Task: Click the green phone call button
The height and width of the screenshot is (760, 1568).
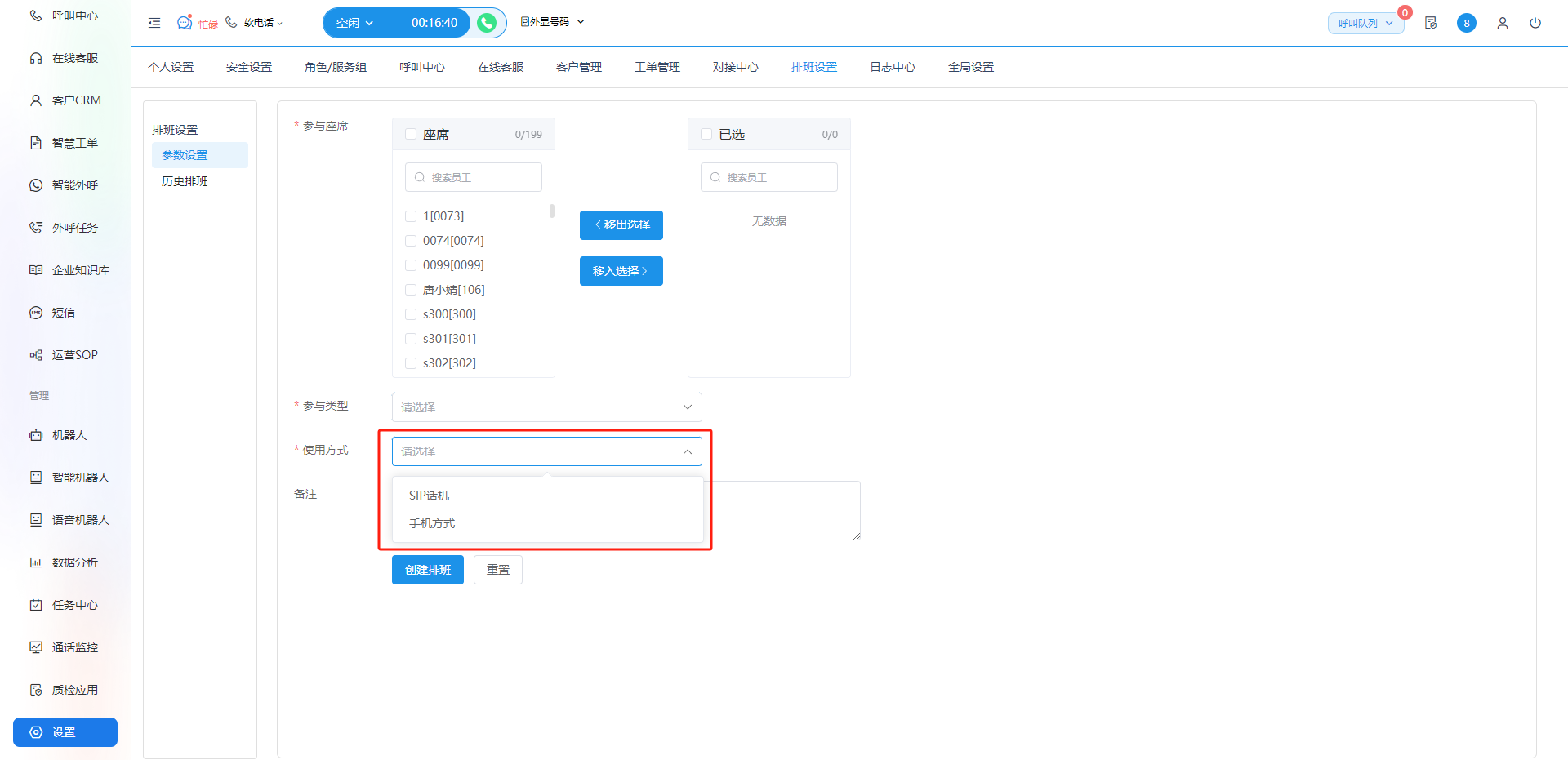Action: pyautogui.click(x=487, y=23)
